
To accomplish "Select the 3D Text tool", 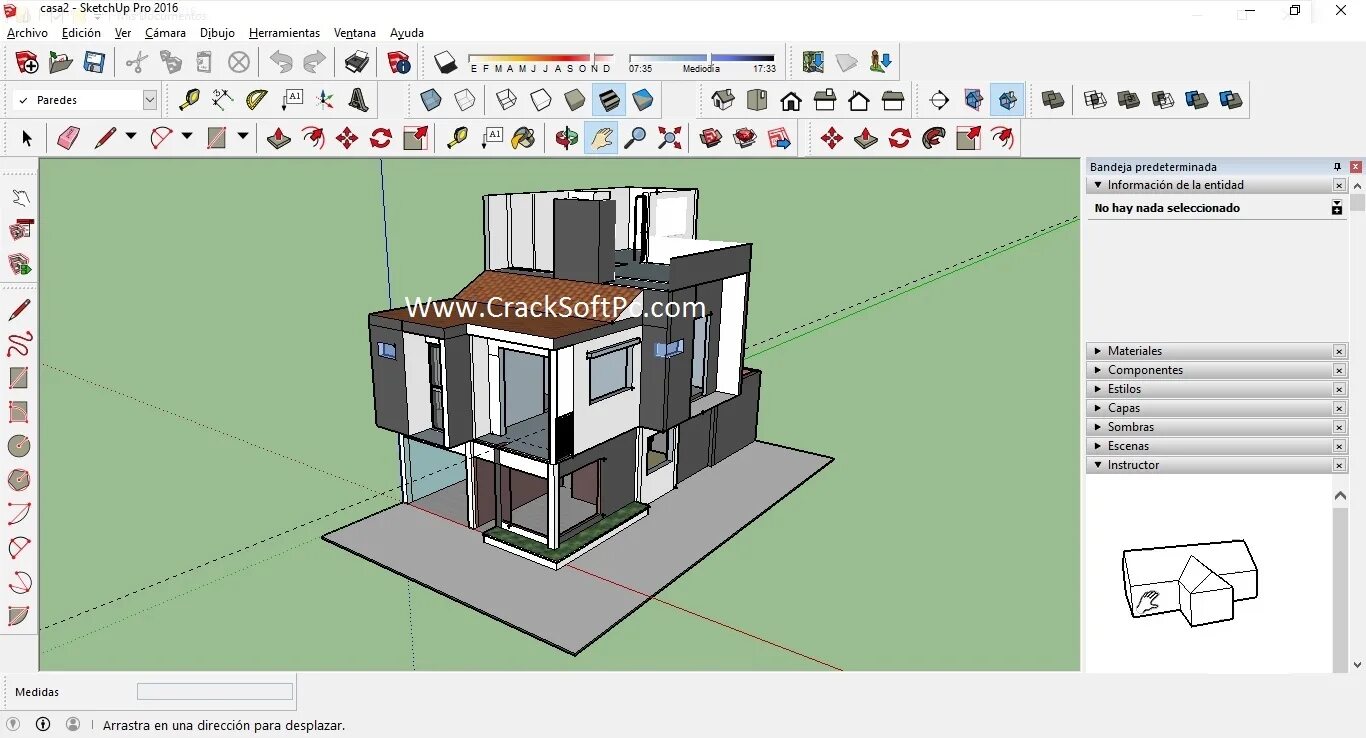I will click(359, 100).
